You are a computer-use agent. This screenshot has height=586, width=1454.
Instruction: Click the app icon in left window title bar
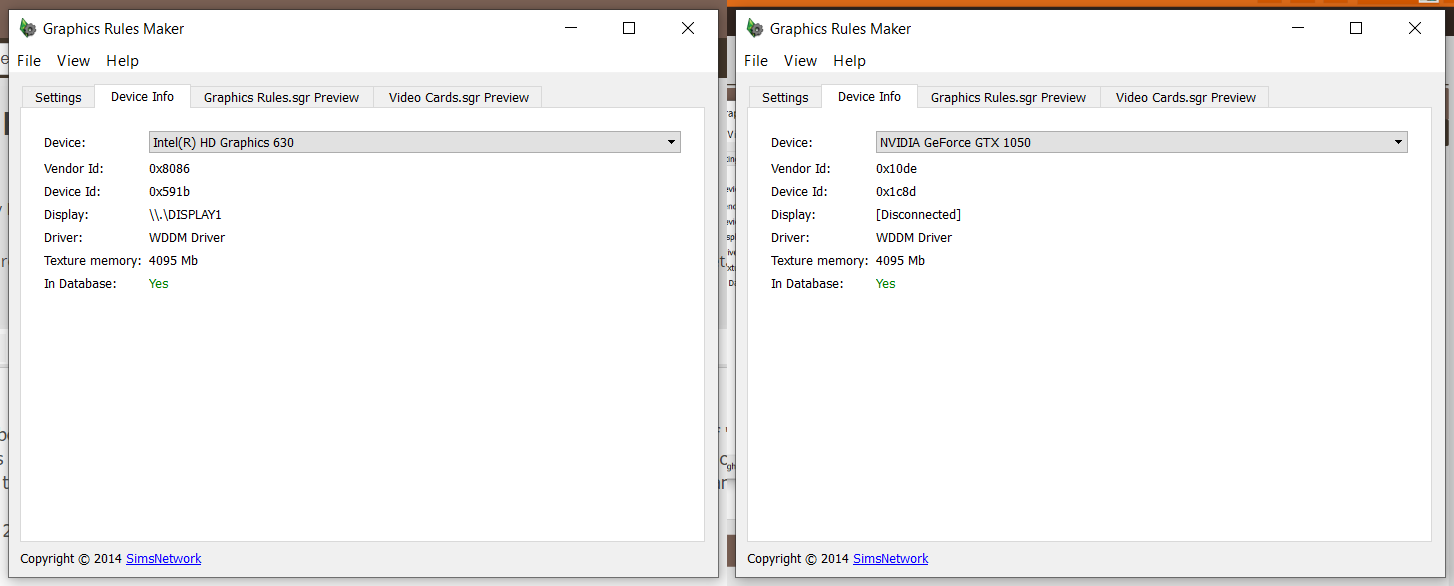point(28,28)
